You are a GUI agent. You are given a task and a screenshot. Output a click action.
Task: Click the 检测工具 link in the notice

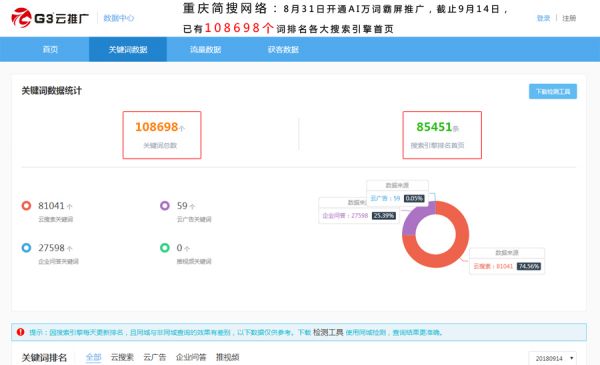(328, 332)
